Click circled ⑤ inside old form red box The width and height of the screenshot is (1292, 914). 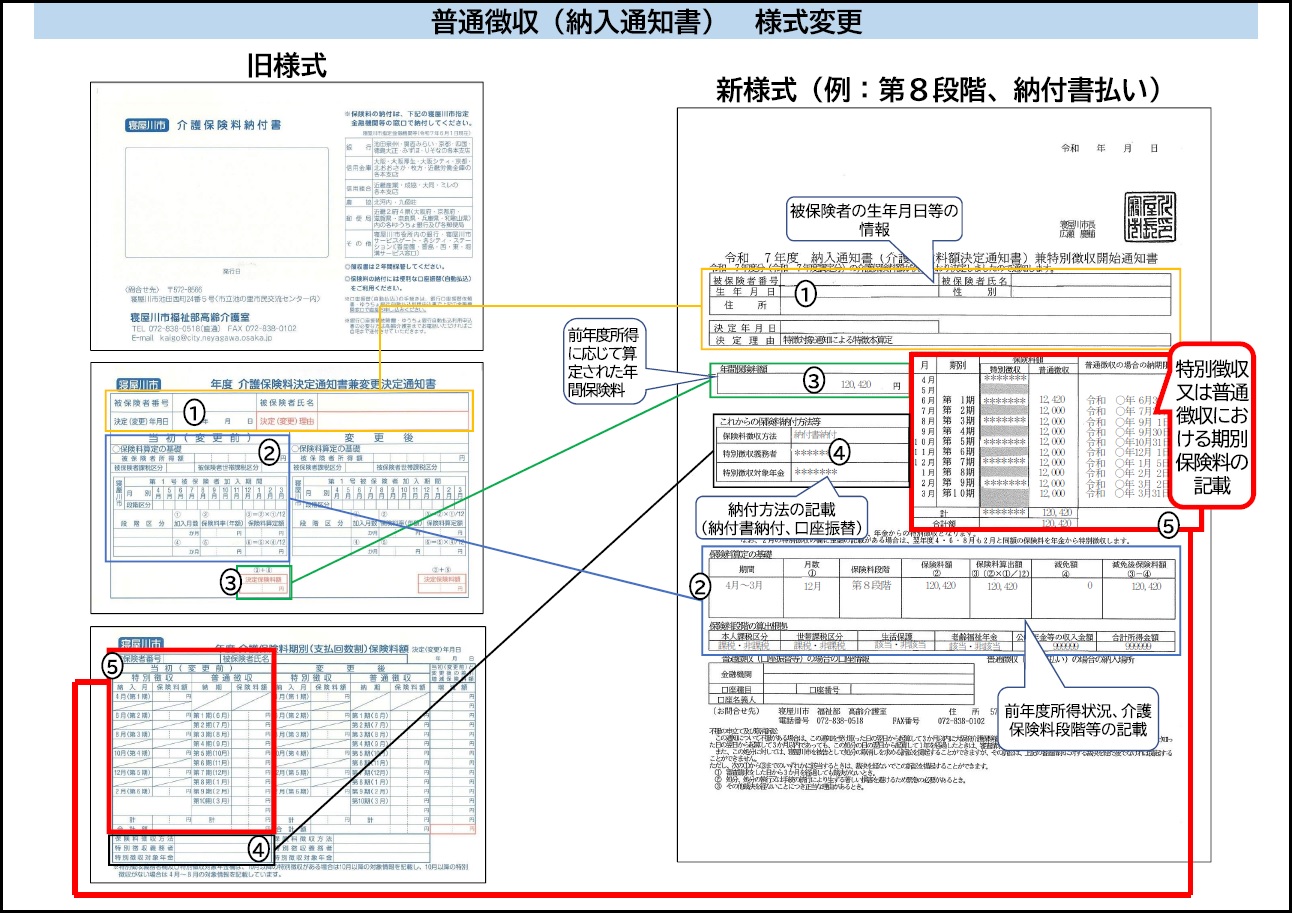pyautogui.click(x=117, y=664)
